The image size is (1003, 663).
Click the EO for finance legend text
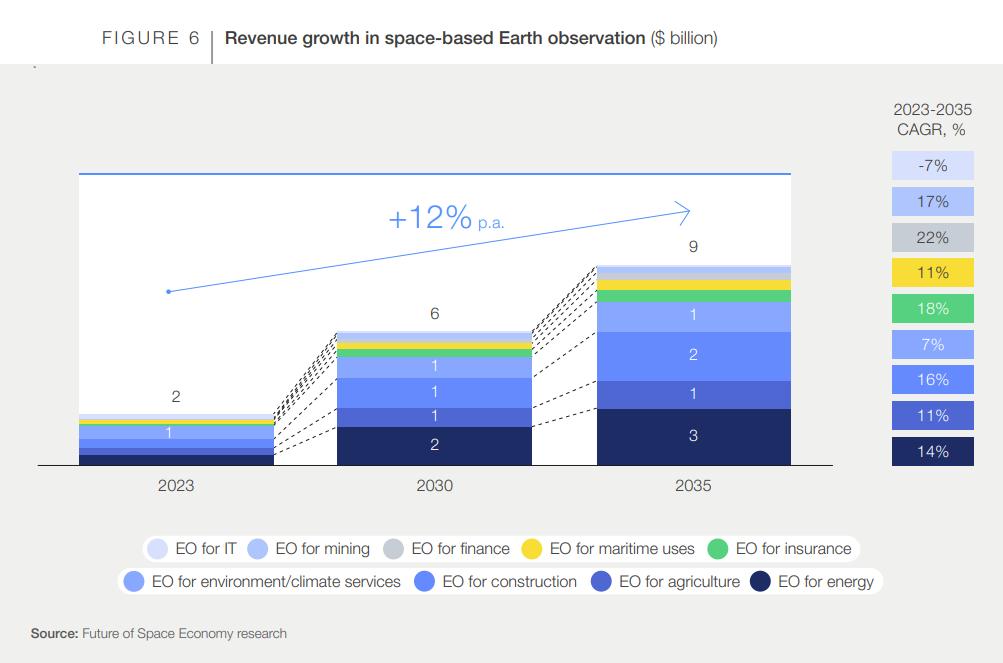(461, 549)
